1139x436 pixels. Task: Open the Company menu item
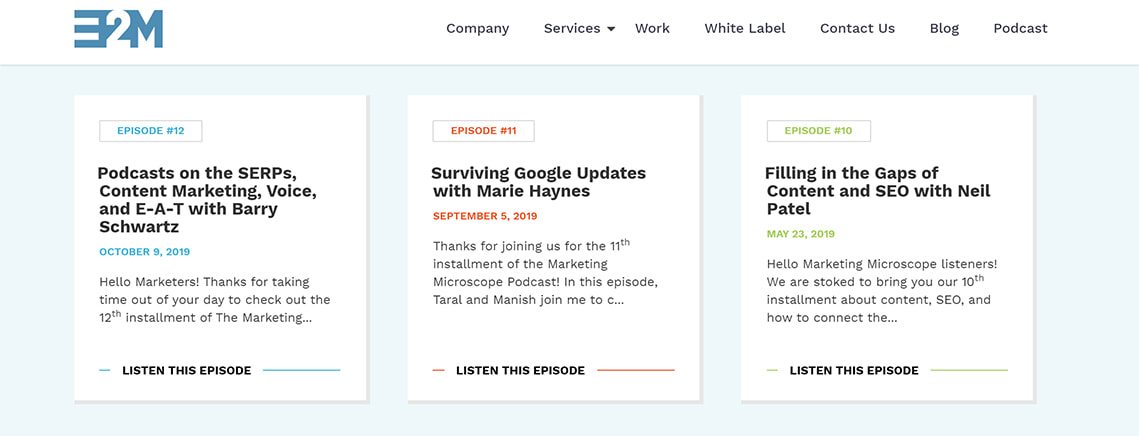click(x=477, y=28)
